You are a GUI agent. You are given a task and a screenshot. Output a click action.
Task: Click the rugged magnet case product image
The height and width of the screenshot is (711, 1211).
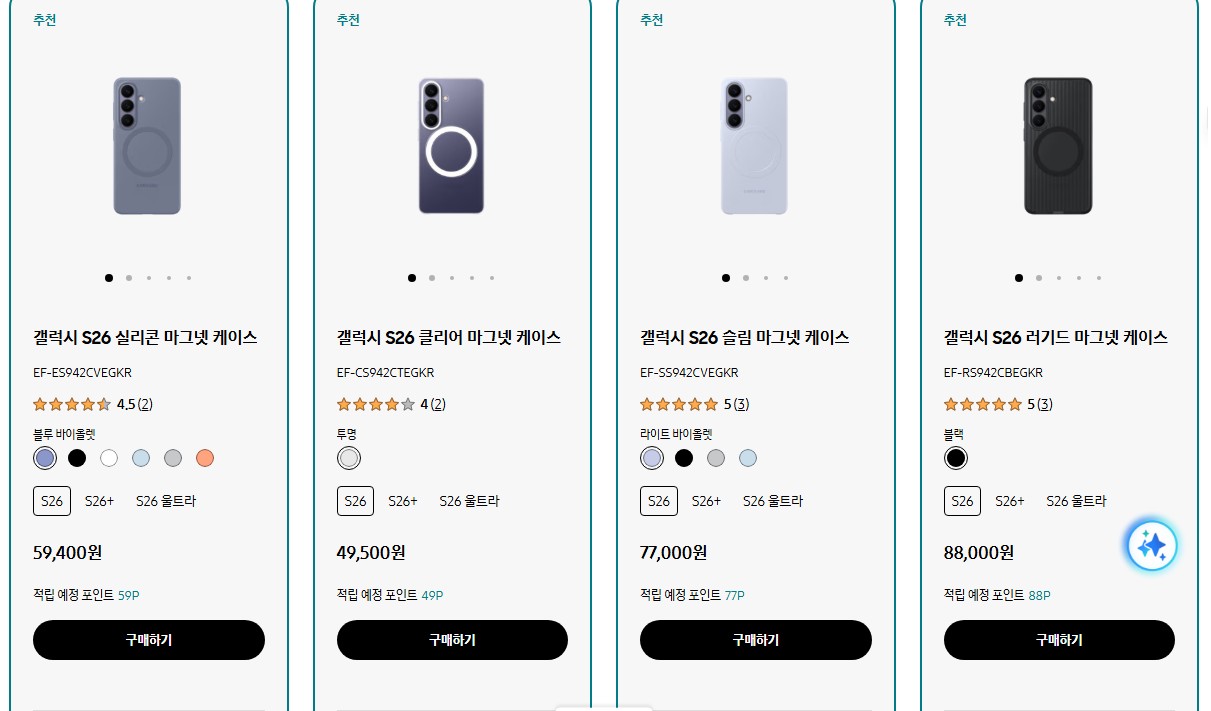tap(1058, 146)
